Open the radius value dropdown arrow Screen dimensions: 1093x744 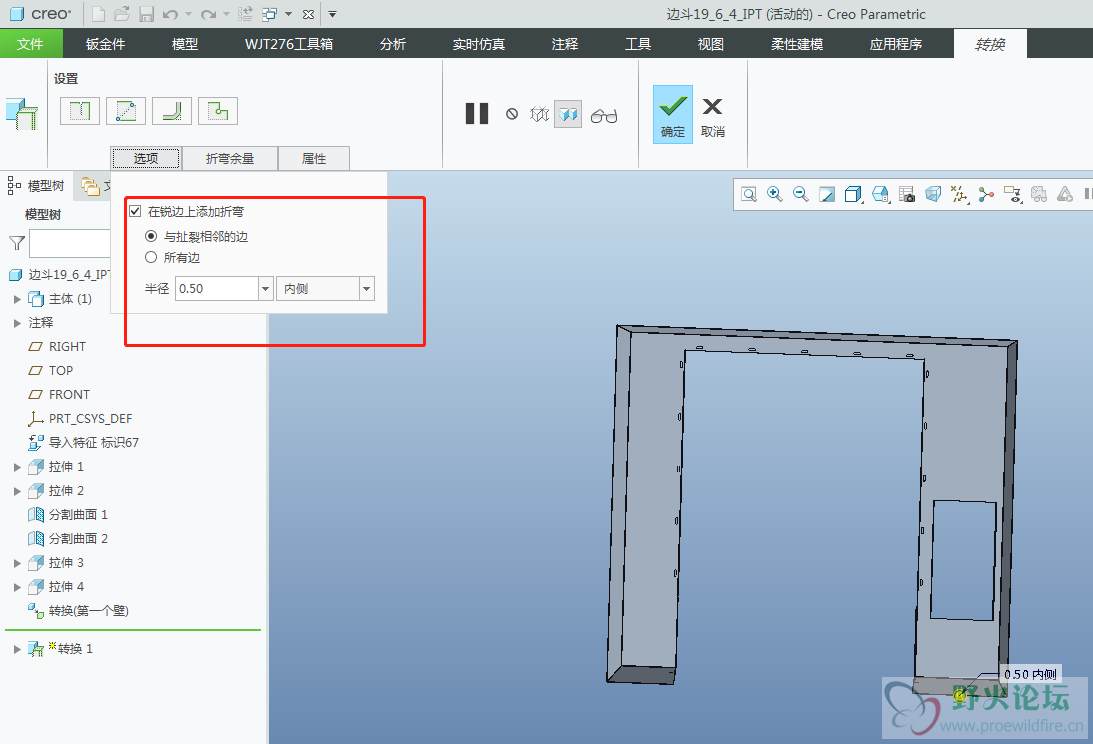tap(266, 289)
